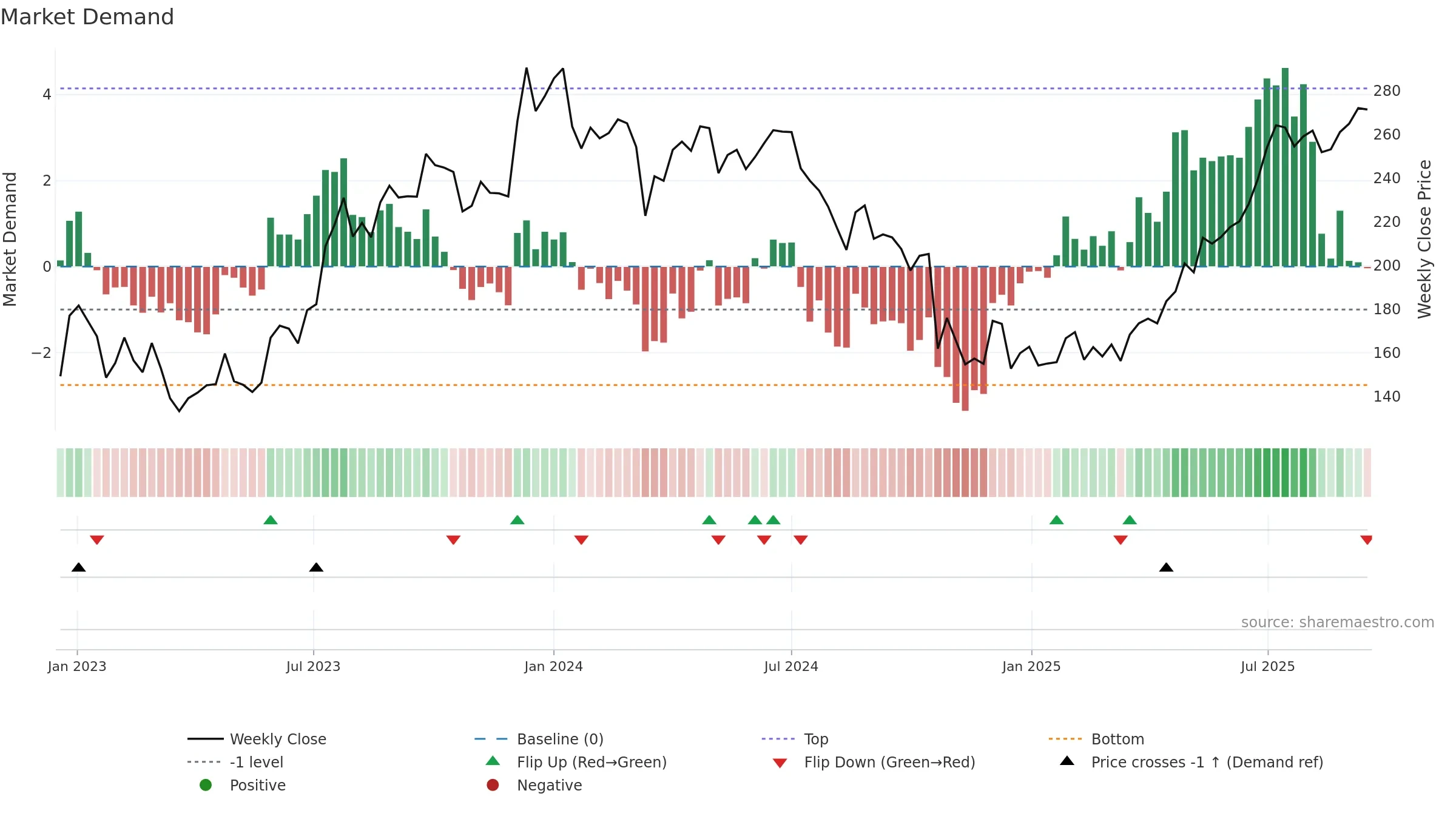
Task: Select the Bottom legend label
Action: (1117, 739)
